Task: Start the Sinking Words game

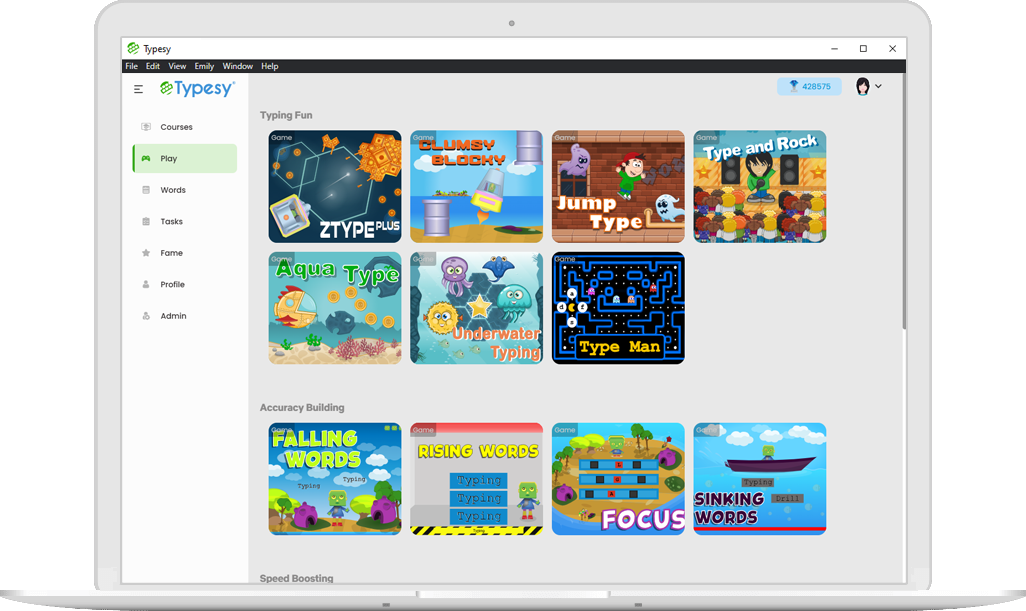Action: [760, 479]
